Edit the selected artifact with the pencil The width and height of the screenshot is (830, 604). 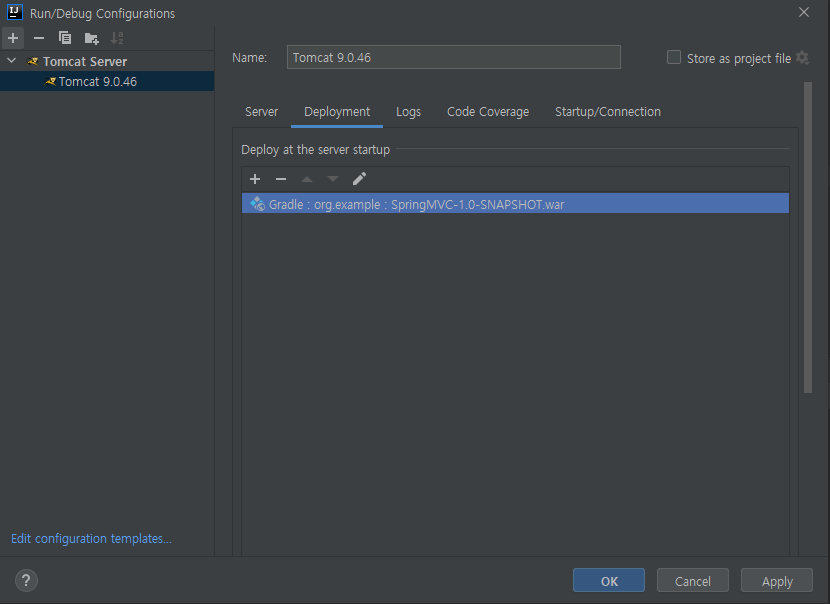tap(359, 179)
